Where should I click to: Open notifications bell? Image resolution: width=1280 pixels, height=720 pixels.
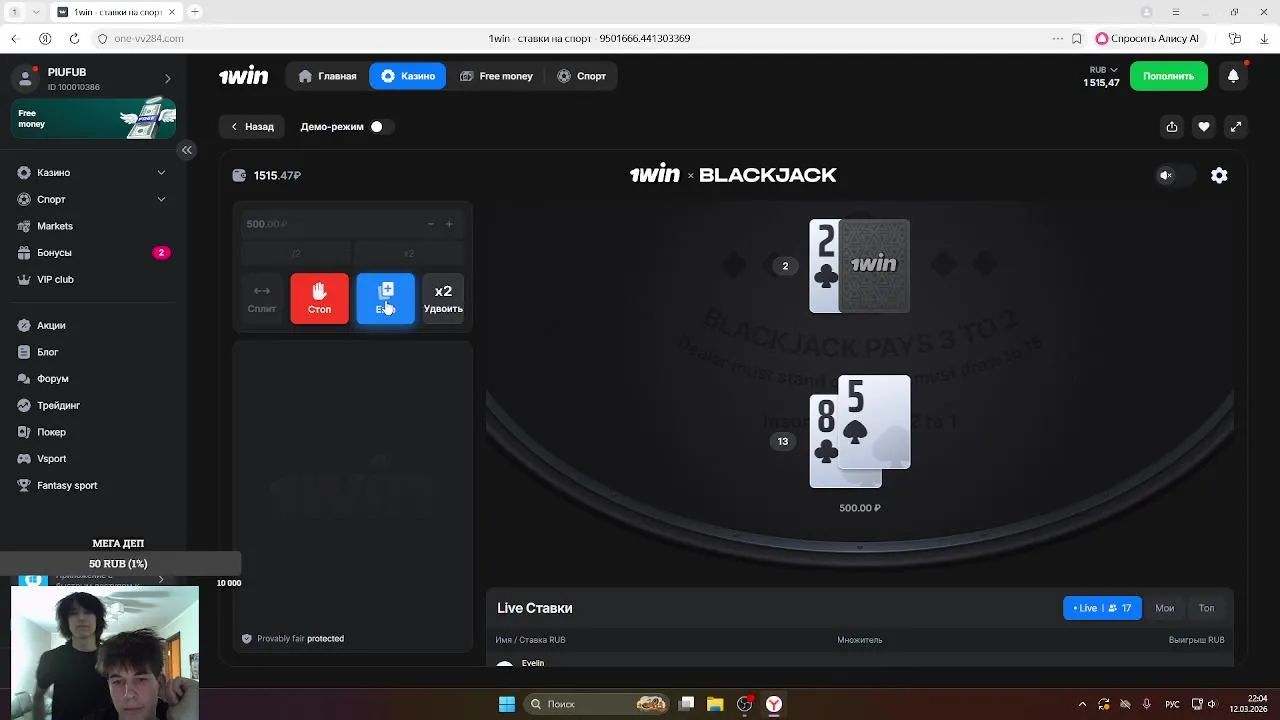1233,76
